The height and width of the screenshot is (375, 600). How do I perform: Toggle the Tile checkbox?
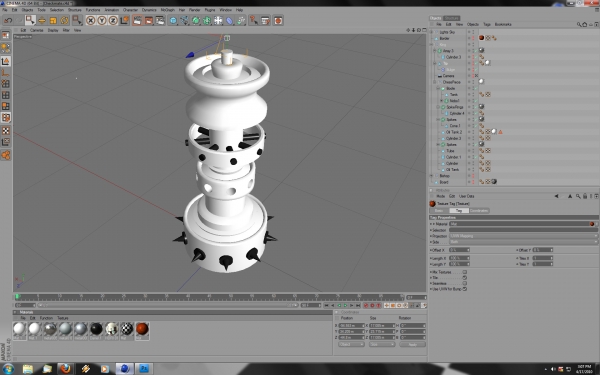tap(465, 278)
